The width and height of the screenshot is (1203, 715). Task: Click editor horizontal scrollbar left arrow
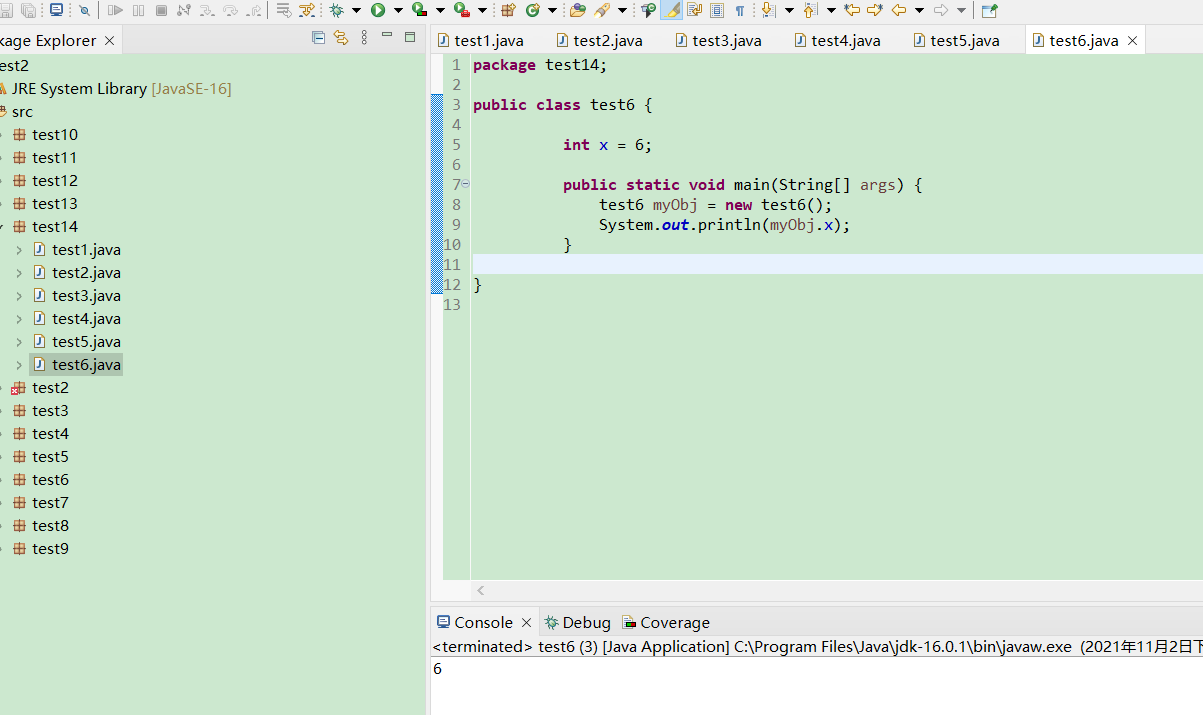[x=481, y=591]
